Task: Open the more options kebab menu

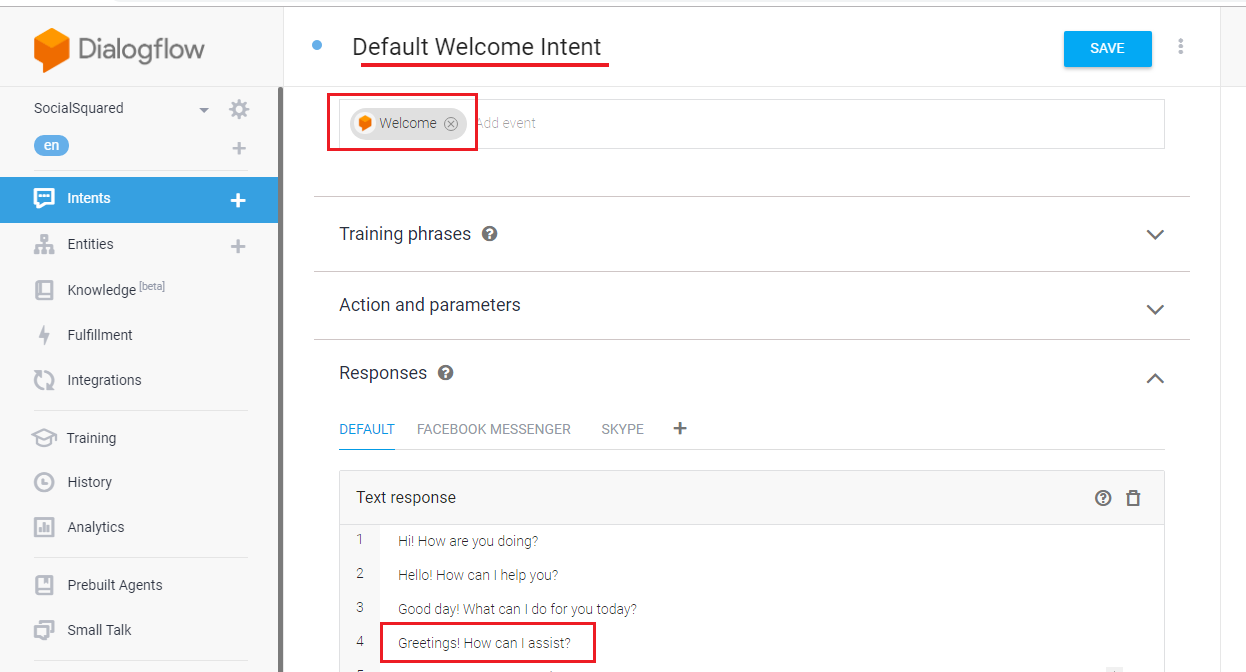Action: [1181, 47]
